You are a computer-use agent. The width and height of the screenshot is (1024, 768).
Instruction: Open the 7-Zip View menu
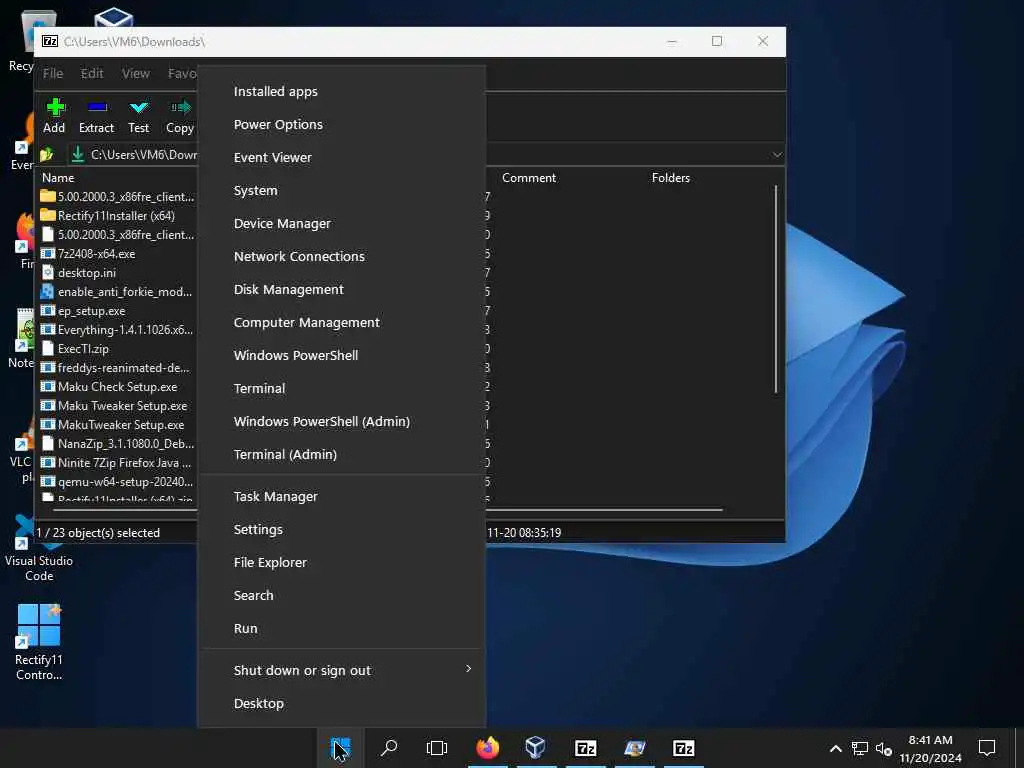point(136,74)
